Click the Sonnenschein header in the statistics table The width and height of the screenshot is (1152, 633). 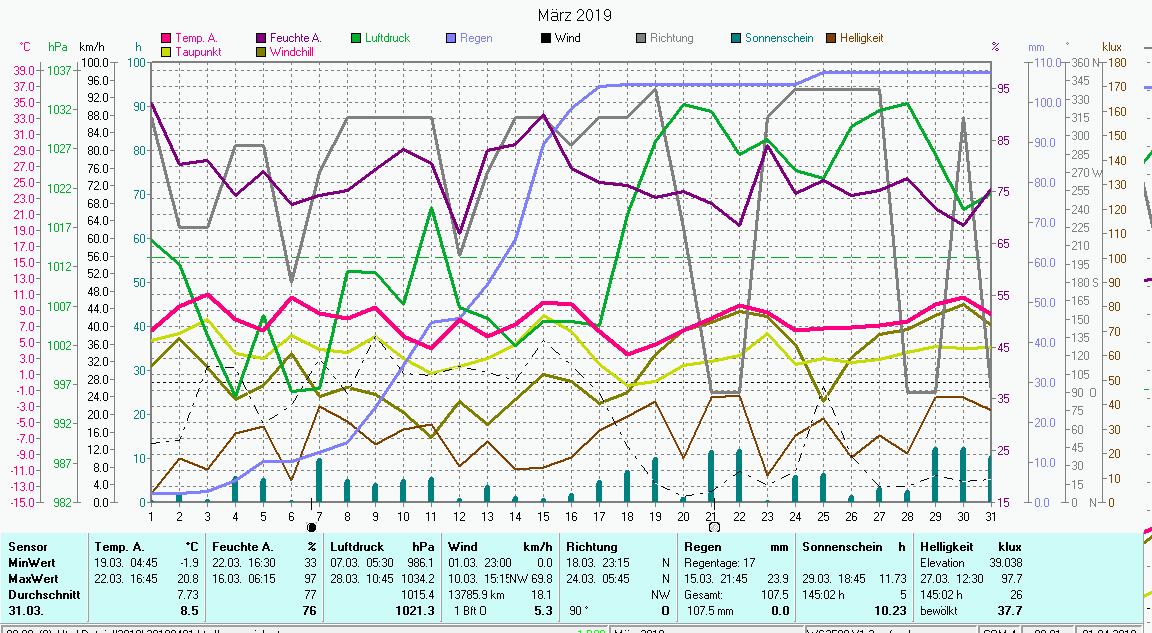coord(840,547)
